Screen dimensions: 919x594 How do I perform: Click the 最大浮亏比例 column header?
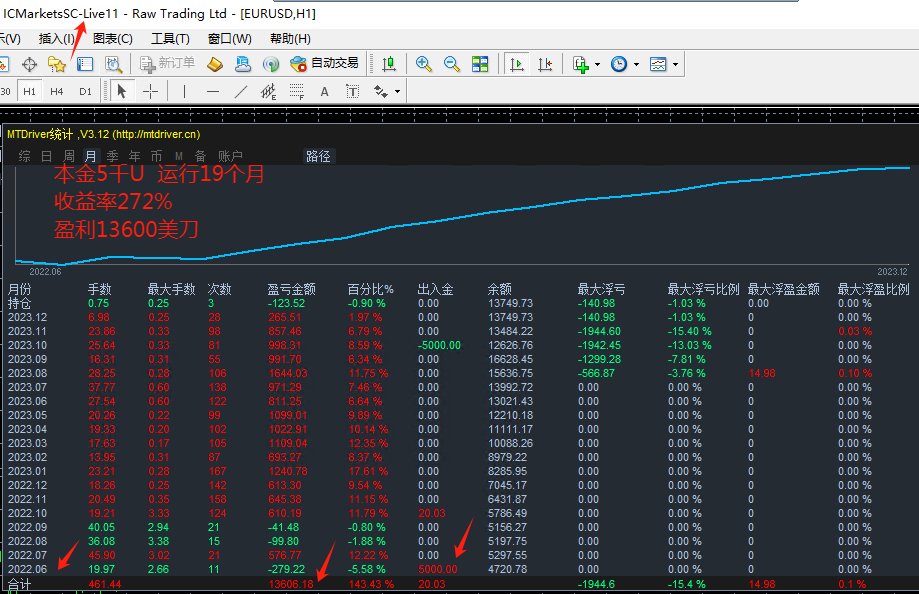click(703, 289)
